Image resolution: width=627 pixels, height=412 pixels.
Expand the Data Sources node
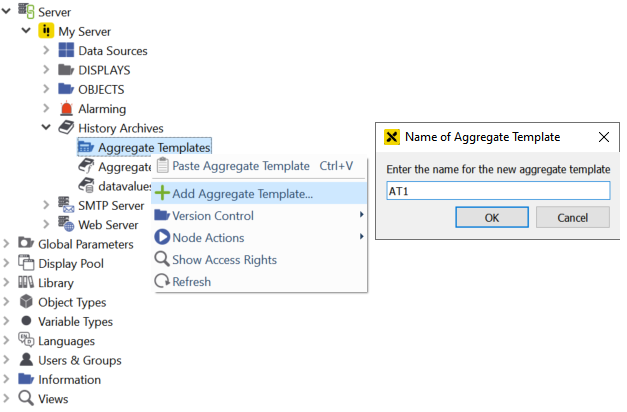[x=46, y=50]
